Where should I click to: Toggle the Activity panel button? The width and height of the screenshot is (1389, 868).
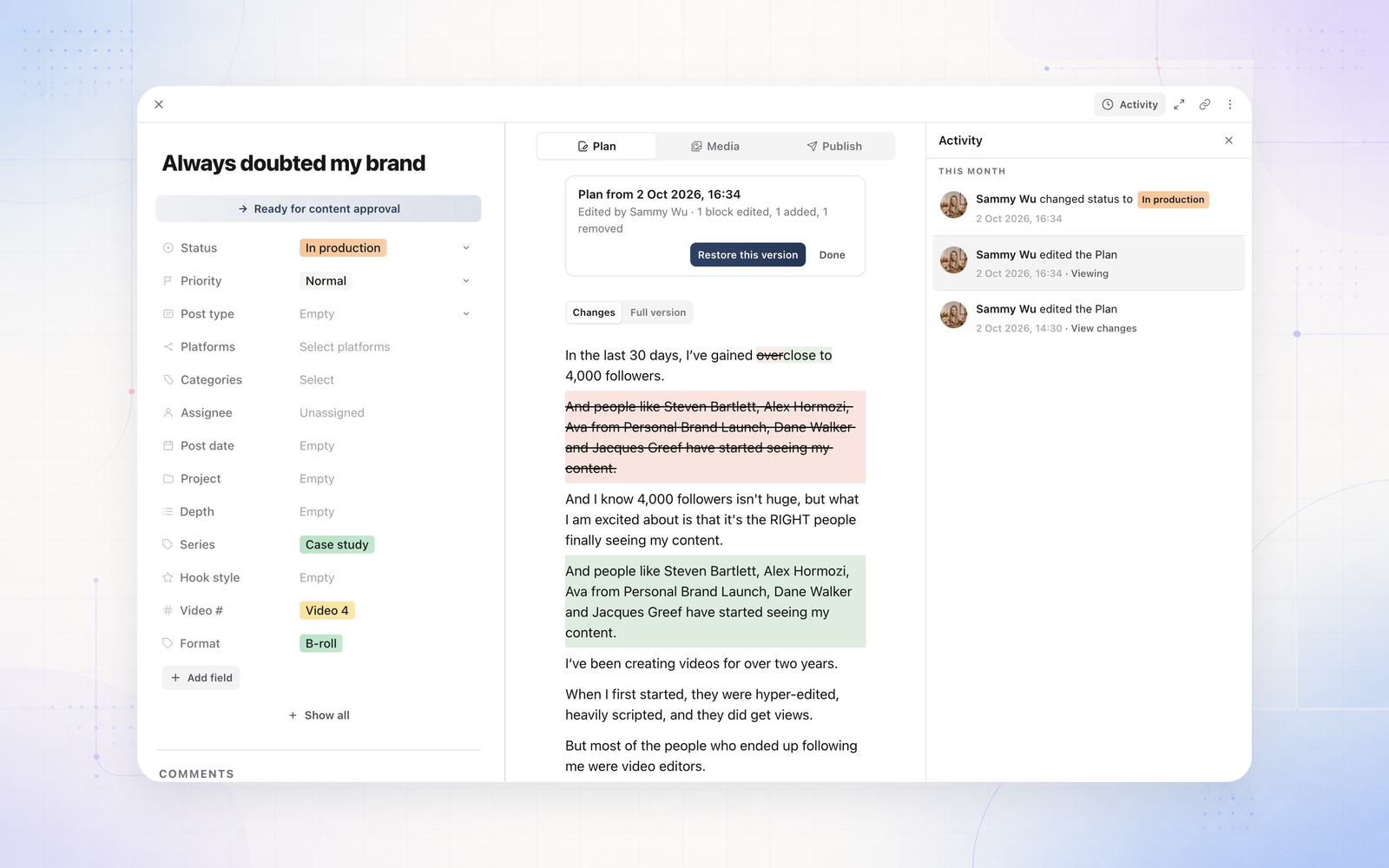(x=1129, y=104)
